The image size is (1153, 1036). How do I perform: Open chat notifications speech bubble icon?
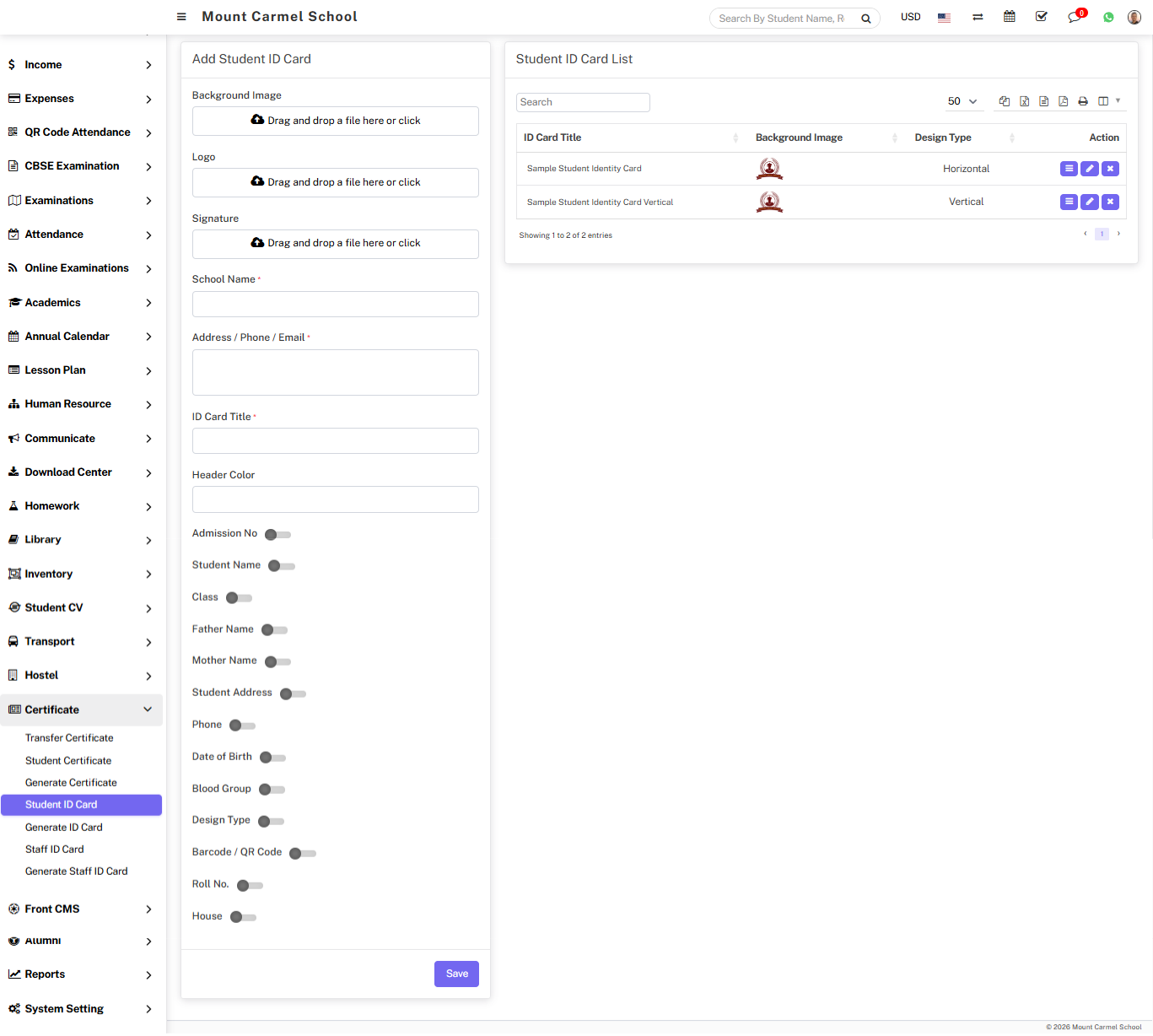pyautogui.click(x=1074, y=17)
